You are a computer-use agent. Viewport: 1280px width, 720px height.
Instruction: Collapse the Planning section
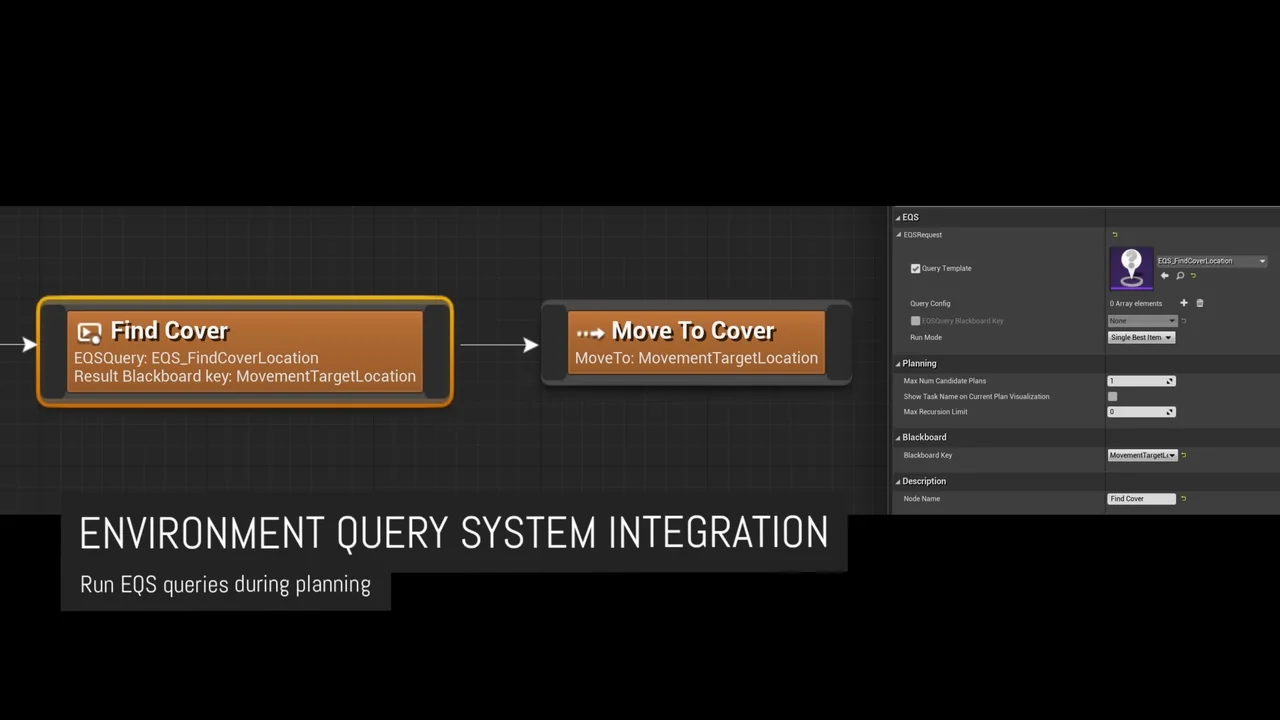[899, 364]
